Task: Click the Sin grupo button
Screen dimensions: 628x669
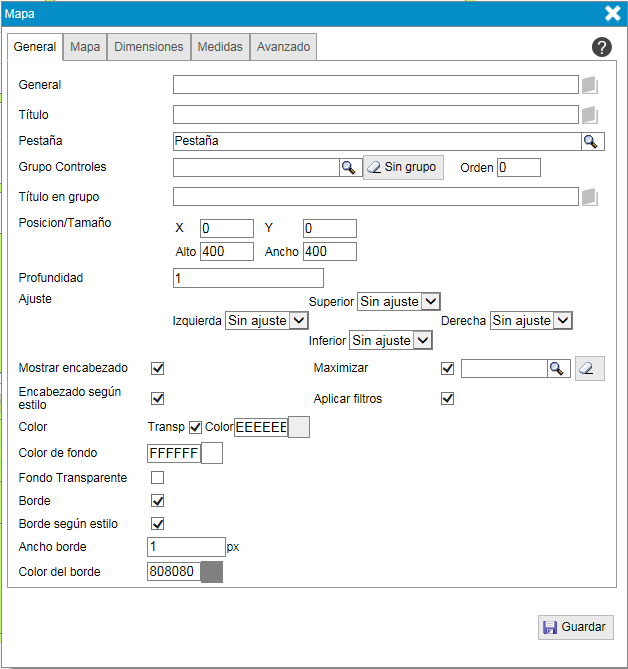Action: click(x=402, y=167)
